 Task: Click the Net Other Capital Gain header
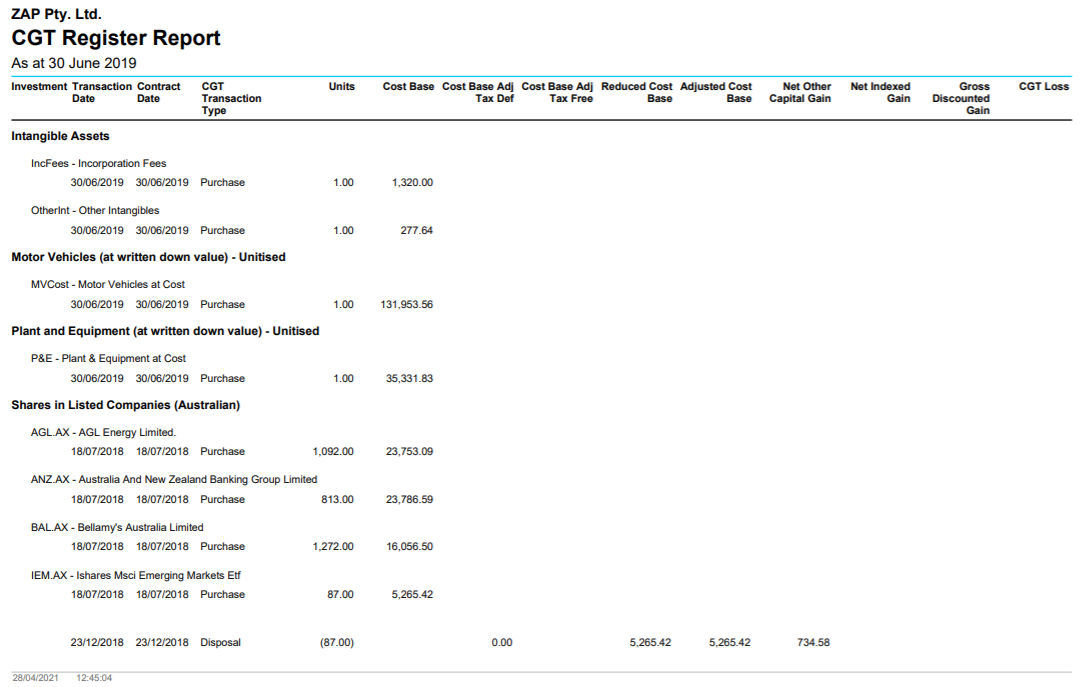tap(800, 93)
